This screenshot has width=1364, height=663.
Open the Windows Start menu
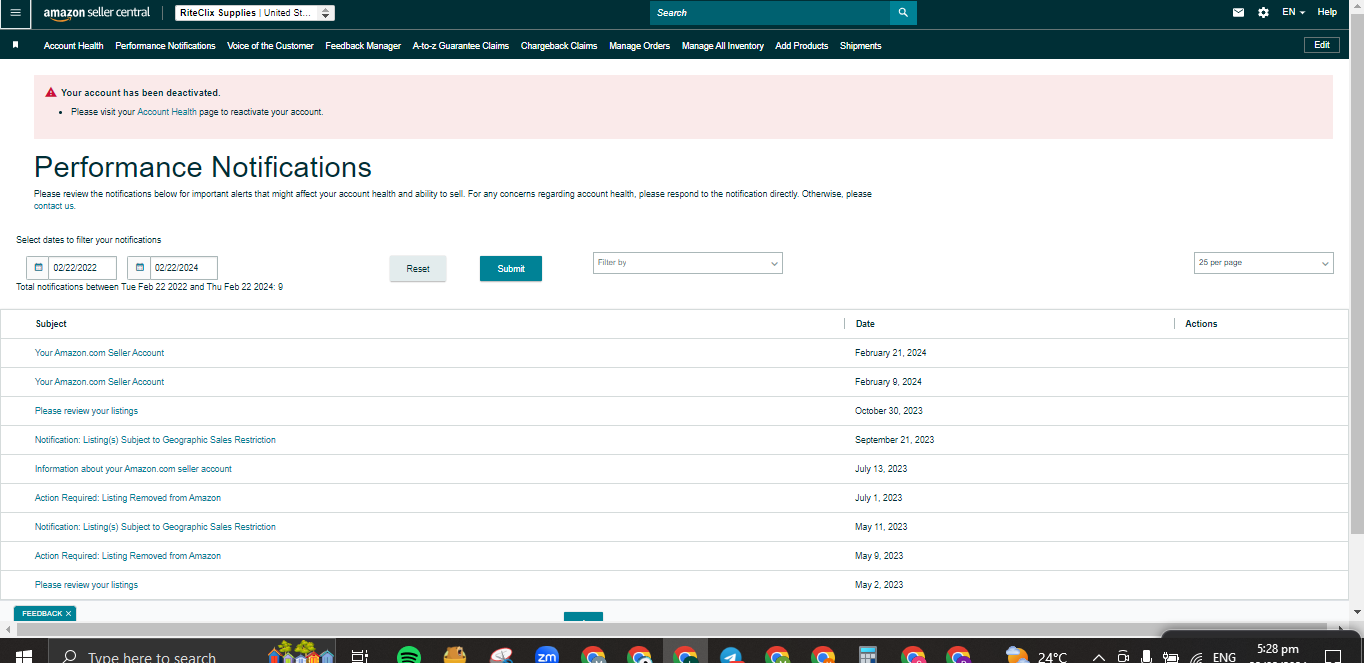pos(23,656)
